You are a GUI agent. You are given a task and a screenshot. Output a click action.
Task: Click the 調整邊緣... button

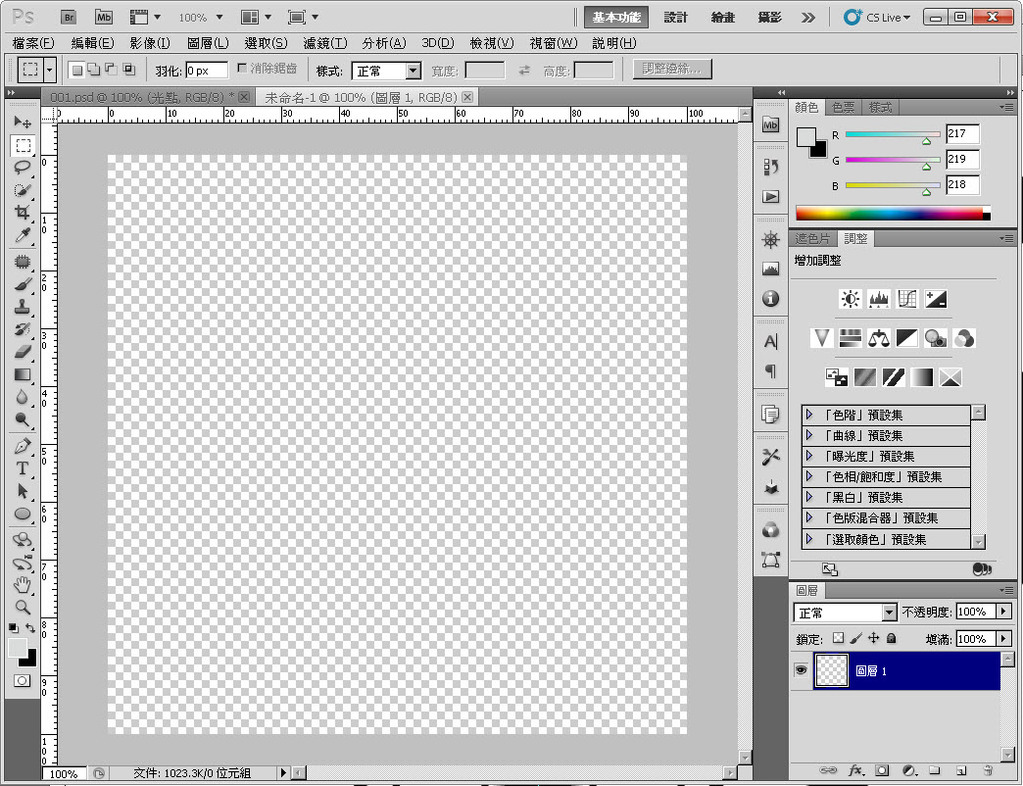(672, 69)
